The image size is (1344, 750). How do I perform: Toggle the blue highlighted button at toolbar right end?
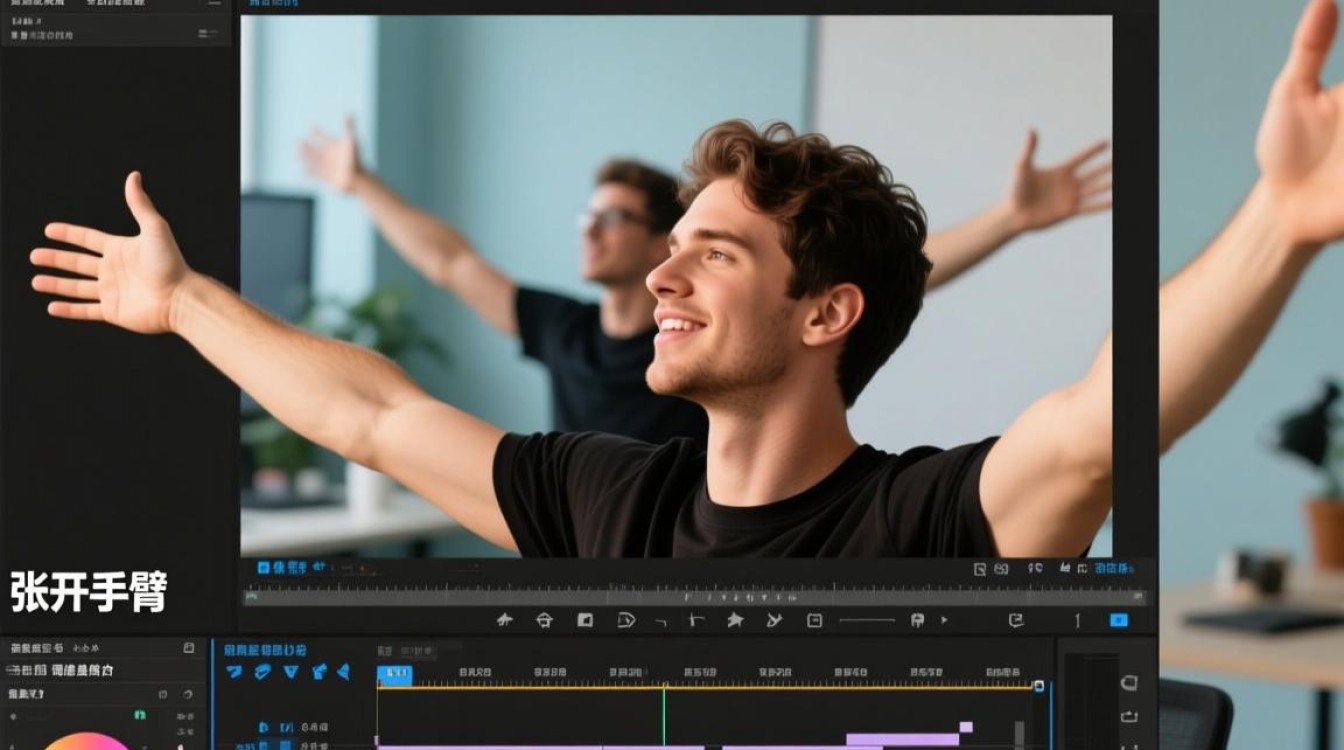[1119, 620]
